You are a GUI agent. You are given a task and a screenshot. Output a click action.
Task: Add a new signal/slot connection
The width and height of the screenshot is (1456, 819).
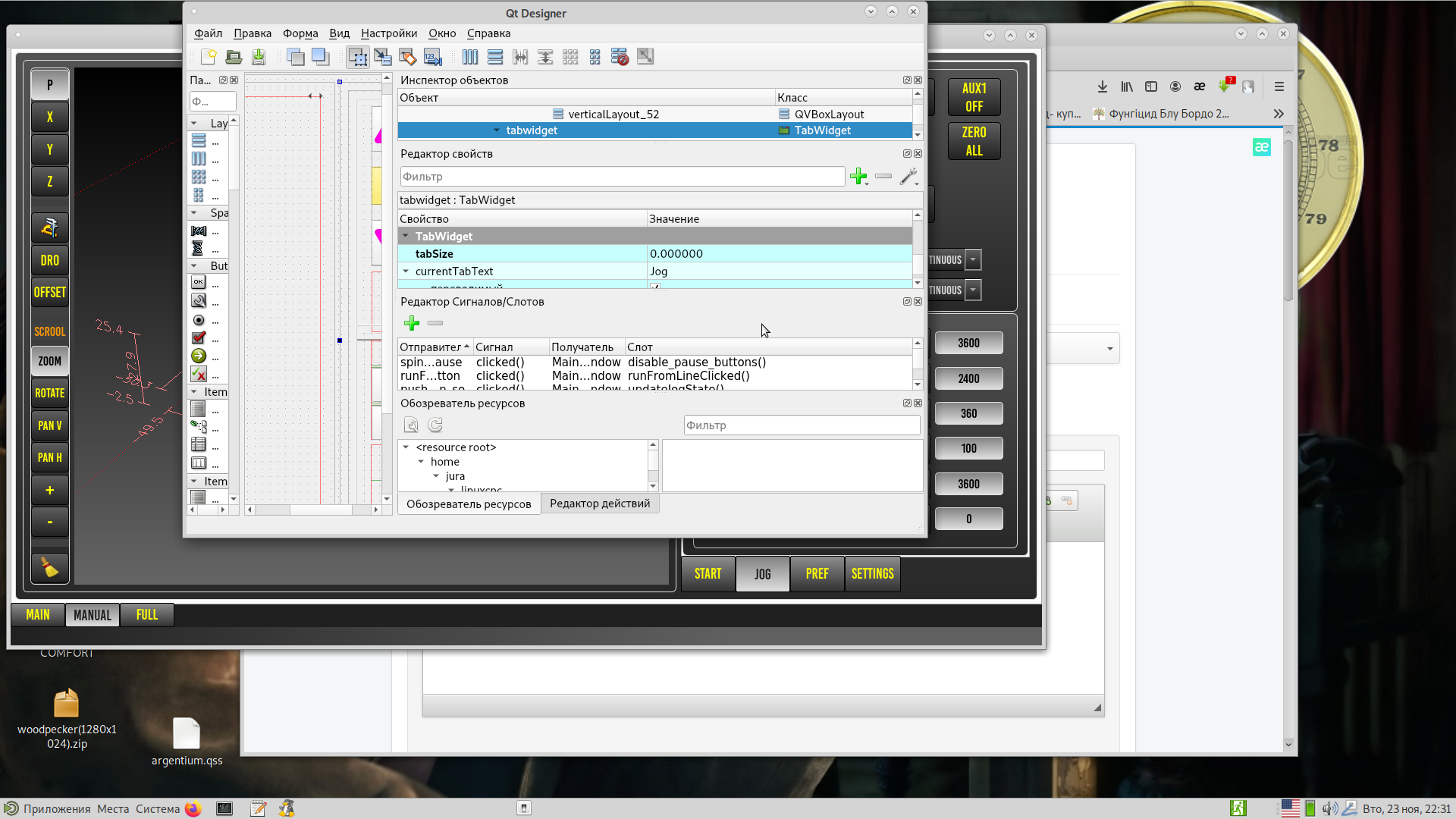pos(412,324)
